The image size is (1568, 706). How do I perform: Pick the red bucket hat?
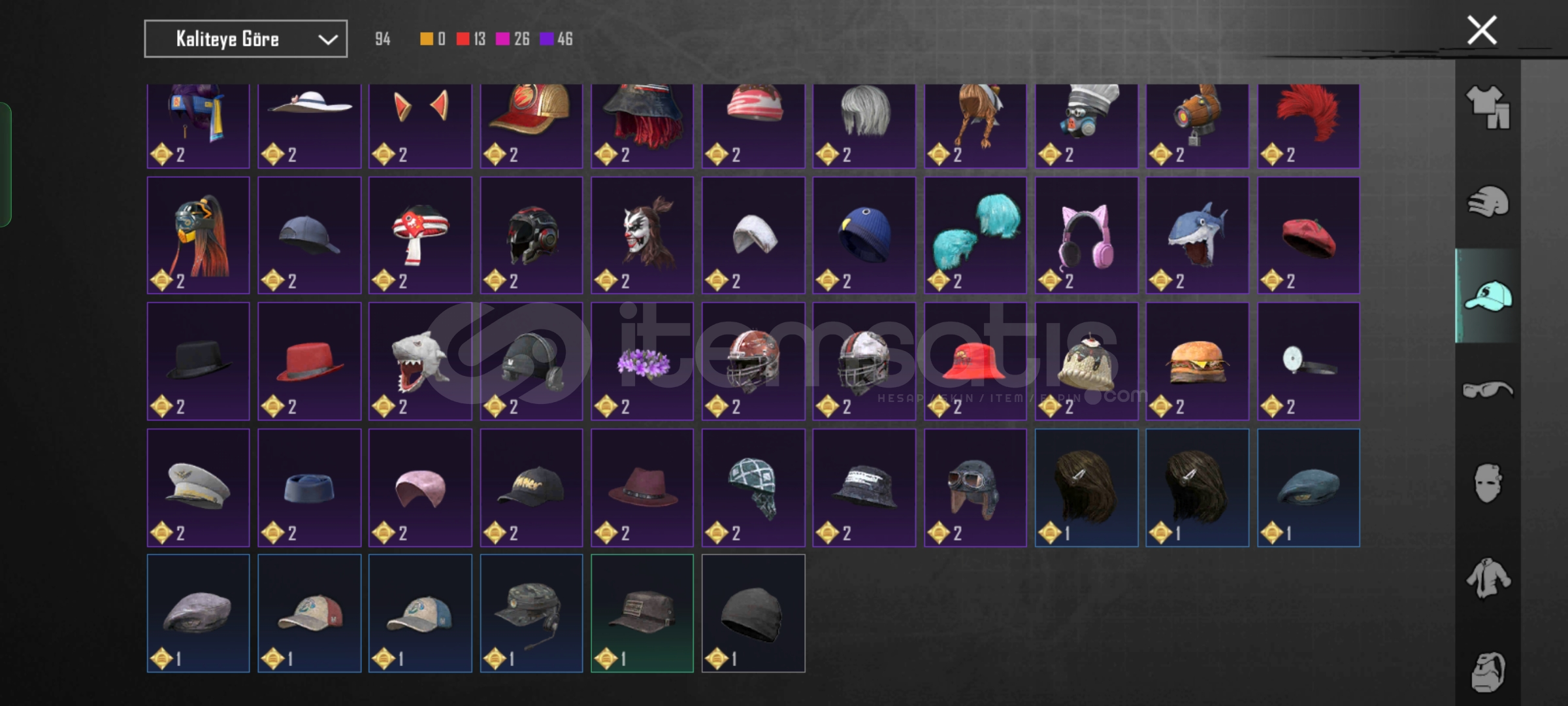pos(975,361)
